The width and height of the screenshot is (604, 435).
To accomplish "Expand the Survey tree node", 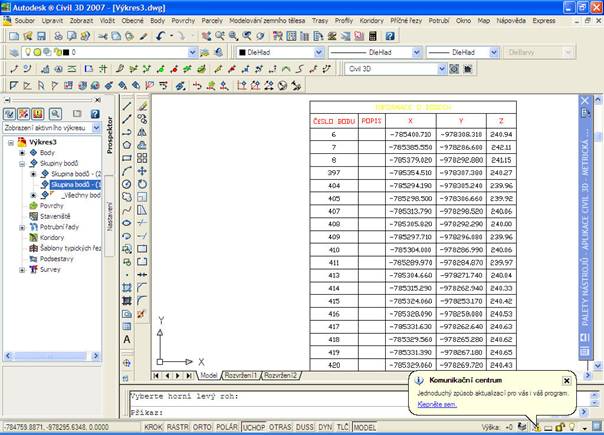I will (x=22, y=270).
